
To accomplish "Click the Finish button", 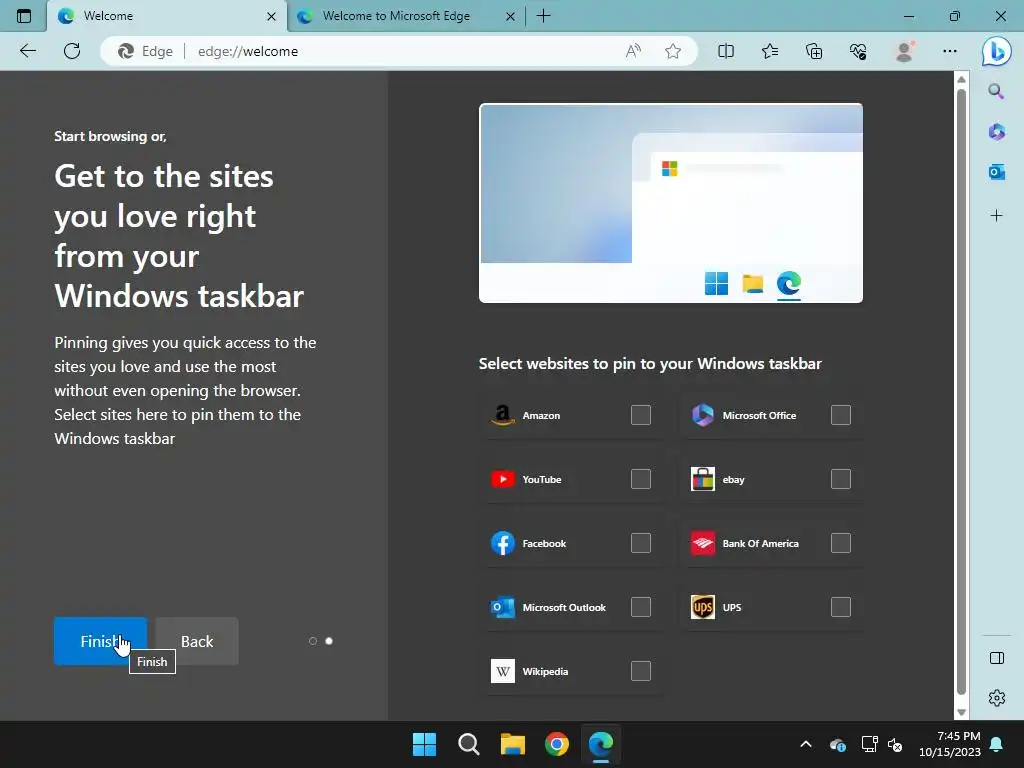I will (x=101, y=641).
